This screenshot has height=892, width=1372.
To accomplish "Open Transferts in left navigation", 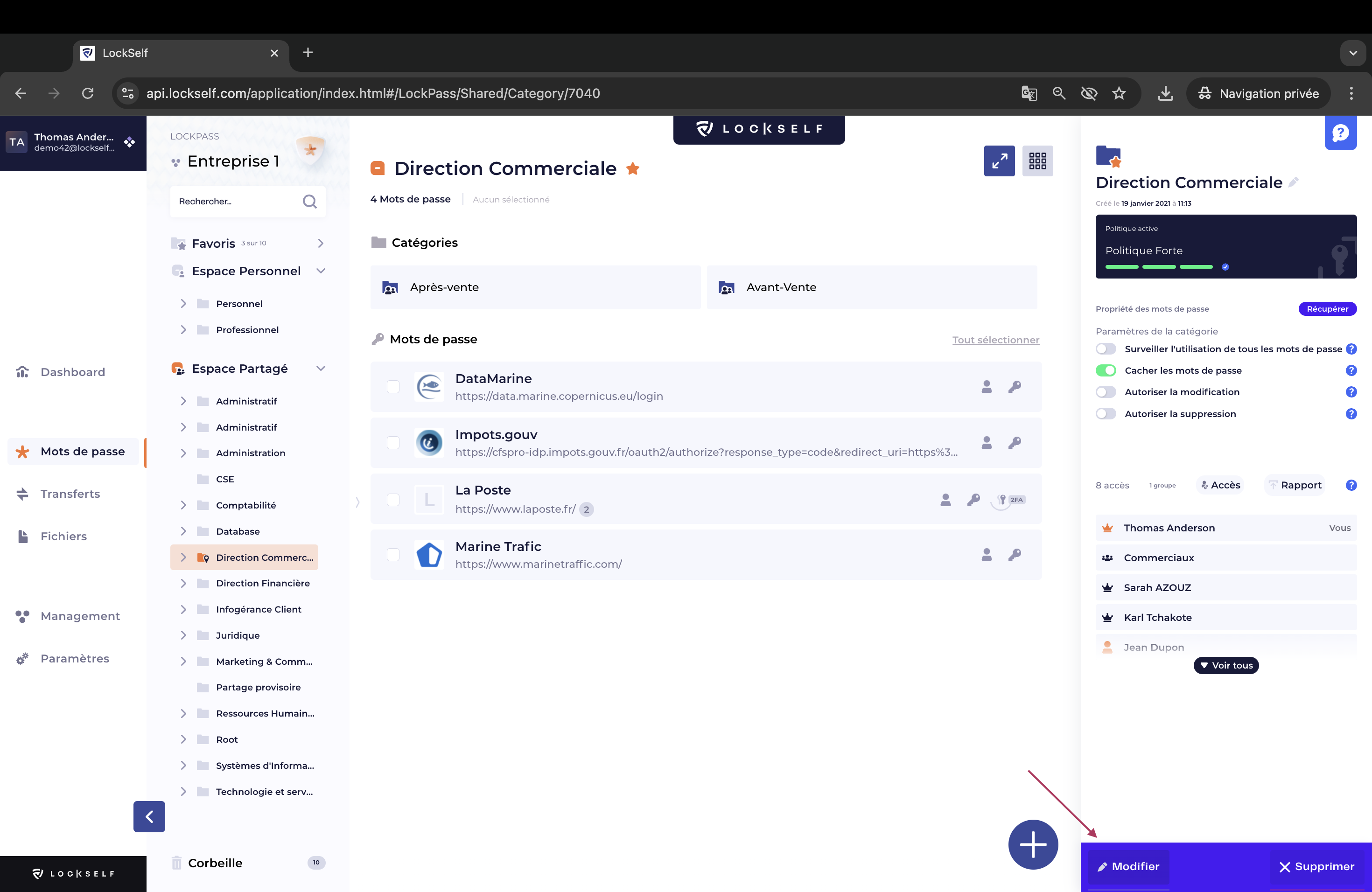I will point(70,494).
